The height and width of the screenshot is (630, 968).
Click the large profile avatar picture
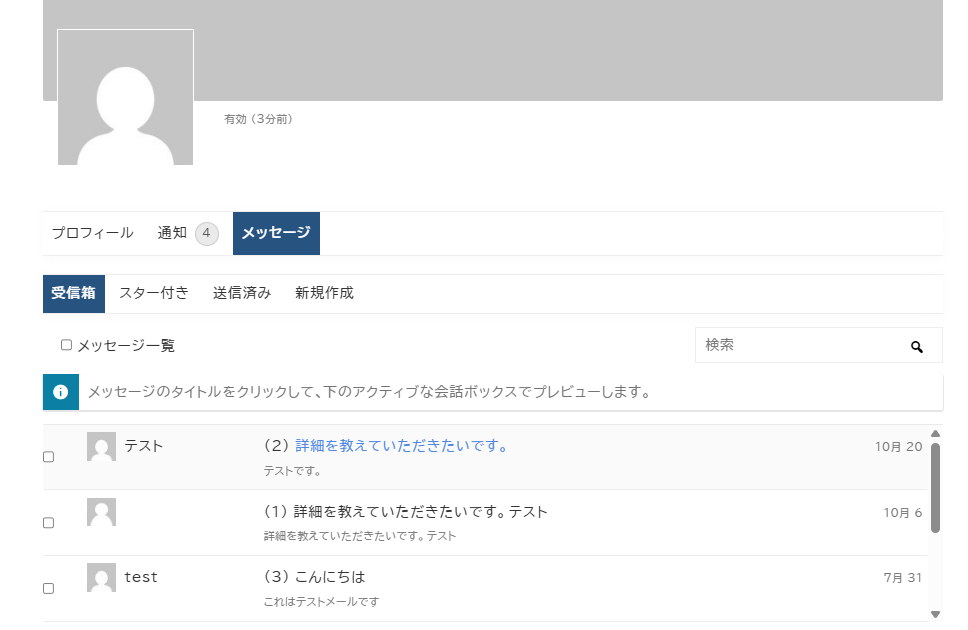125,98
